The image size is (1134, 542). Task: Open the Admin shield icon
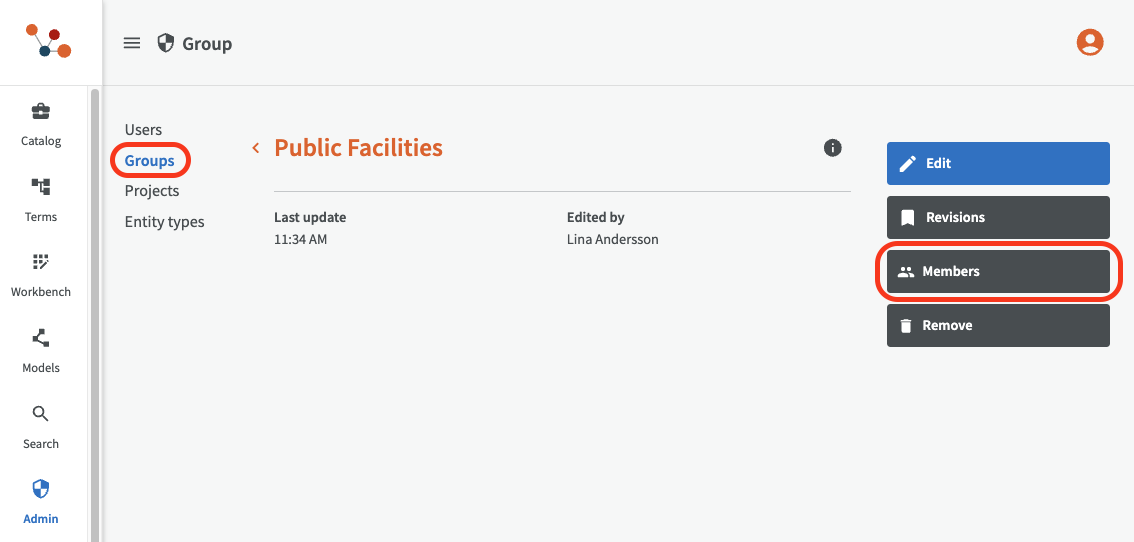pyautogui.click(x=41, y=489)
